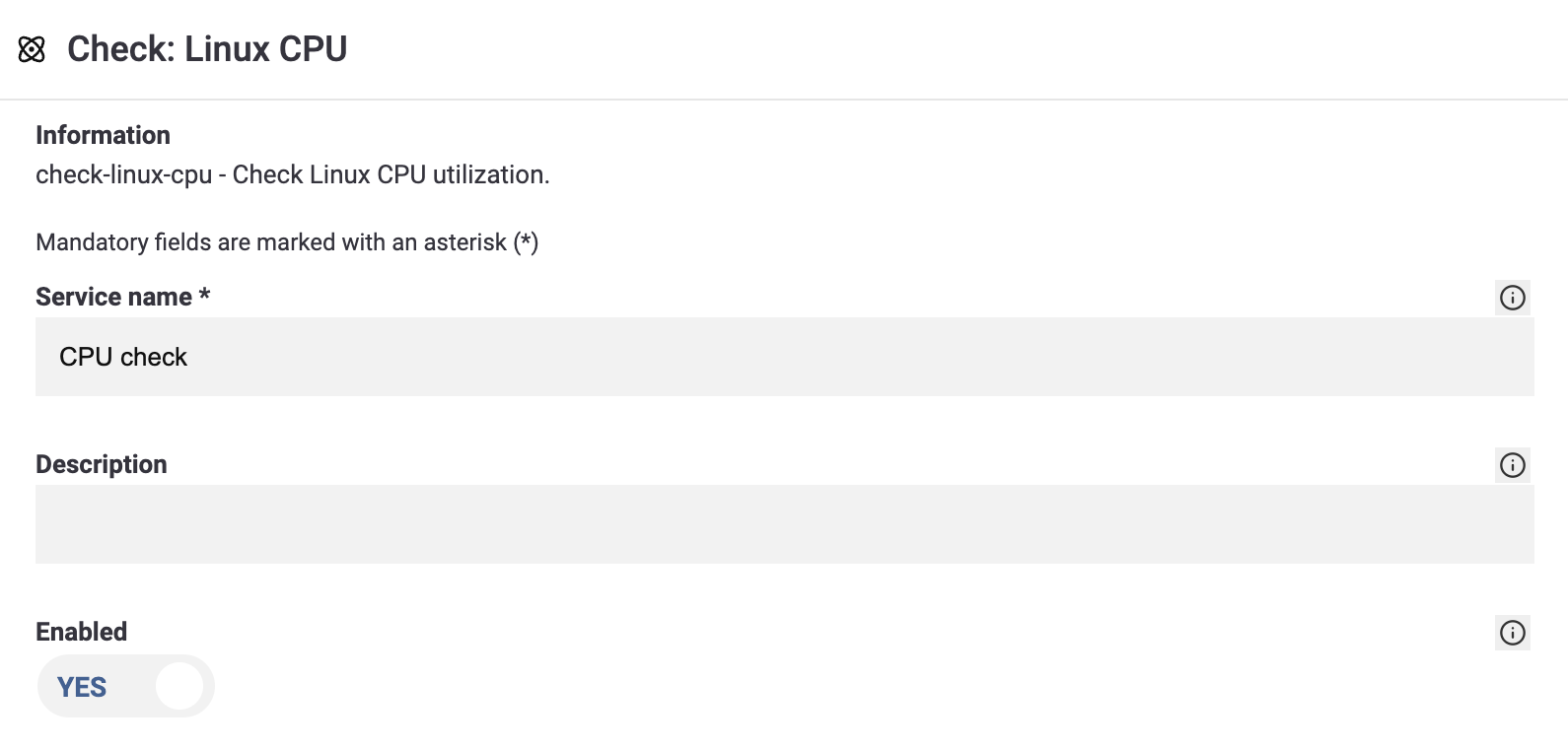Screen dimensions: 1568x749
Task: Toggle the Enabled switch off
Action: (126, 686)
